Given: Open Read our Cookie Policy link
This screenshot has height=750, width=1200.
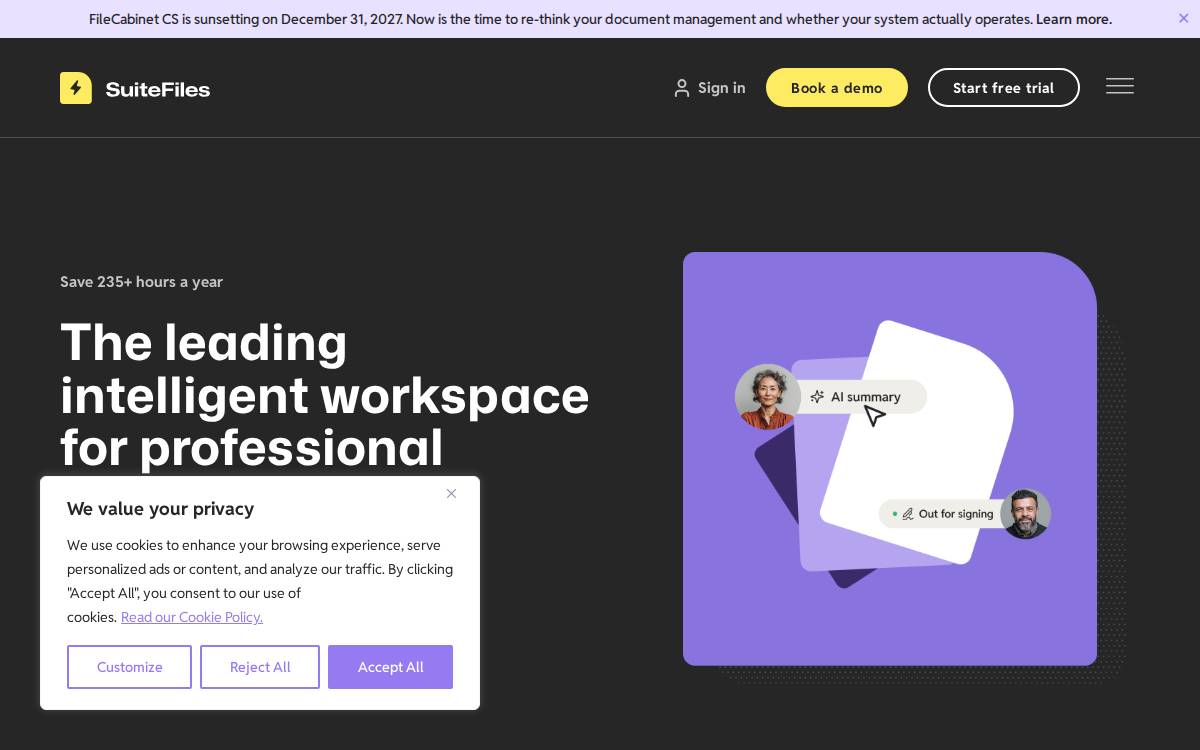Looking at the screenshot, I should pyautogui.click(x=192, y=617).
